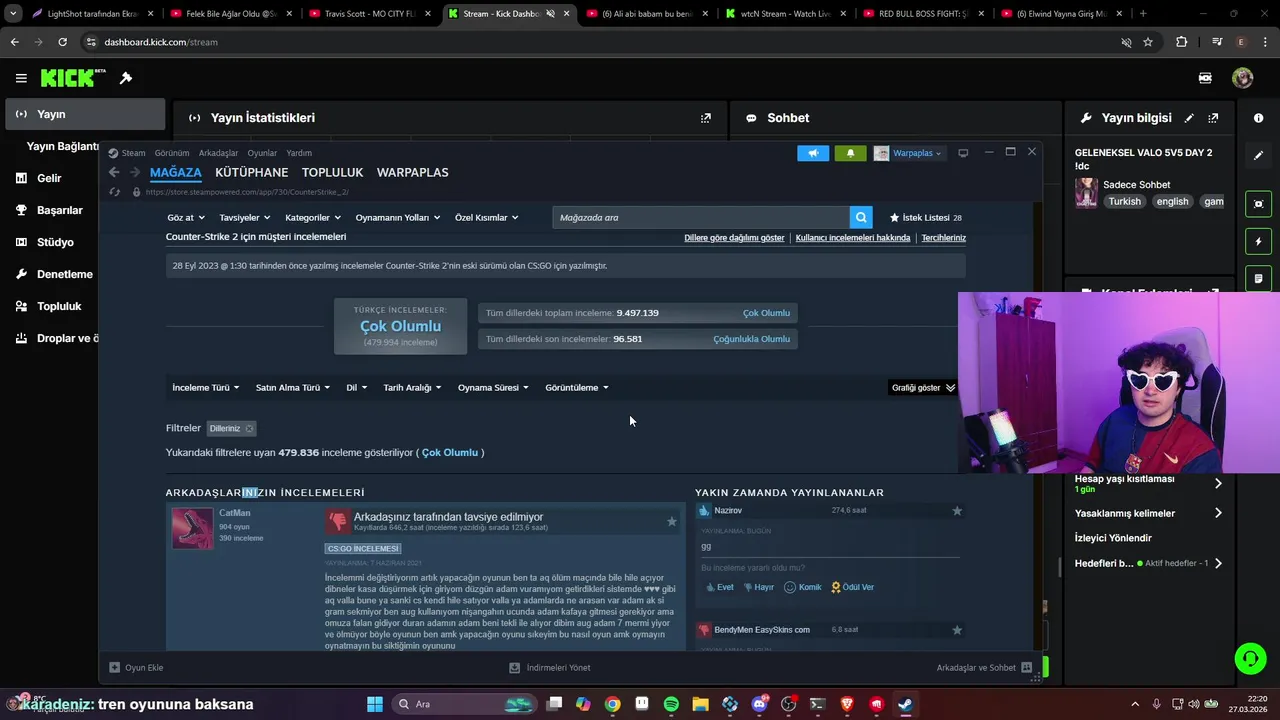Viewport: 1280px width, 720px height.
Task: Bookmark this page with the star
Action: click(1148, 42)
